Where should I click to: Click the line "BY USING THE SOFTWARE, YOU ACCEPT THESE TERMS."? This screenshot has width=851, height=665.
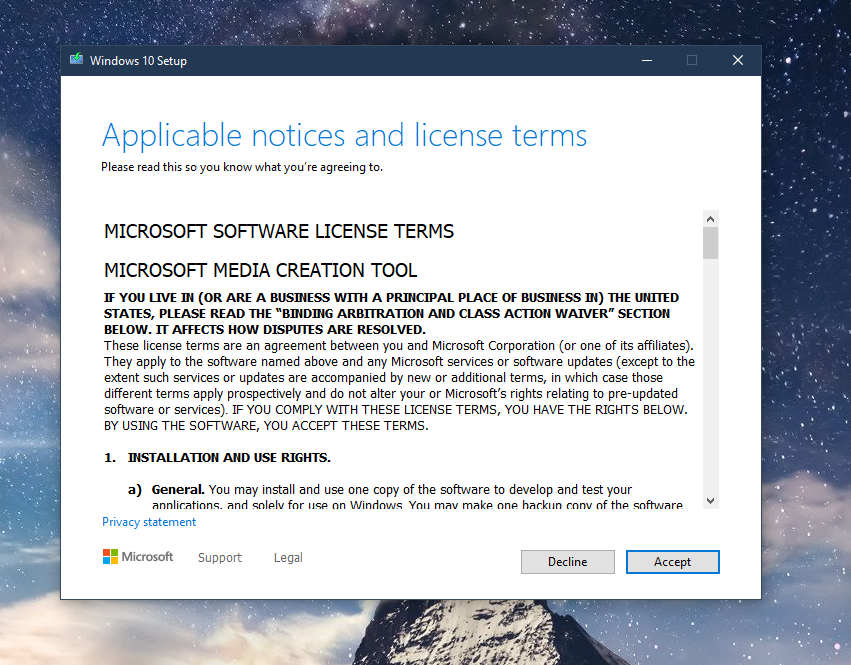pos(266,426)
